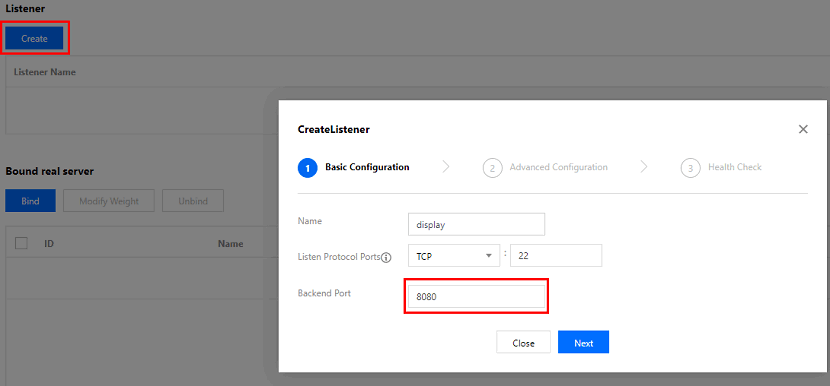This screenshot has height=386, width=830.
Task: Focus the Backend Port input field
Action: (x=476, y=297)
